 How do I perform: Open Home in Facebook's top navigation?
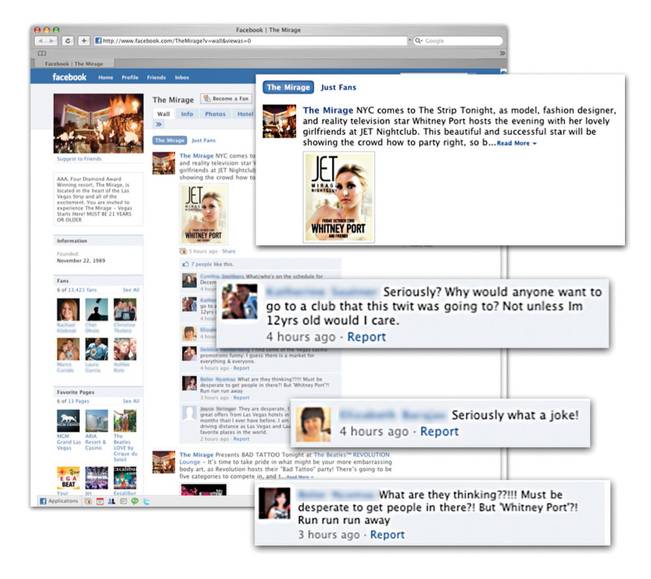pos(105,78)
